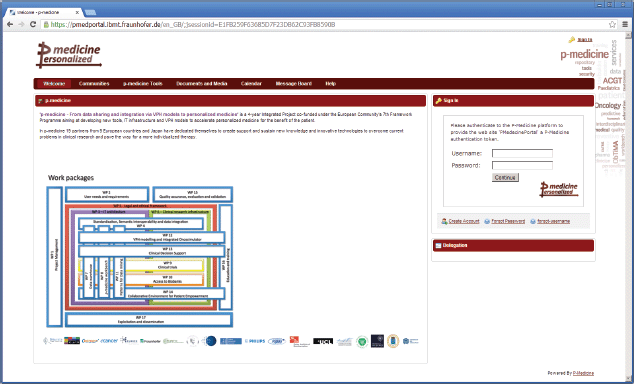The image size is (634, 384).
Task: Open the Communities menu item
Action: click(94, 84)
